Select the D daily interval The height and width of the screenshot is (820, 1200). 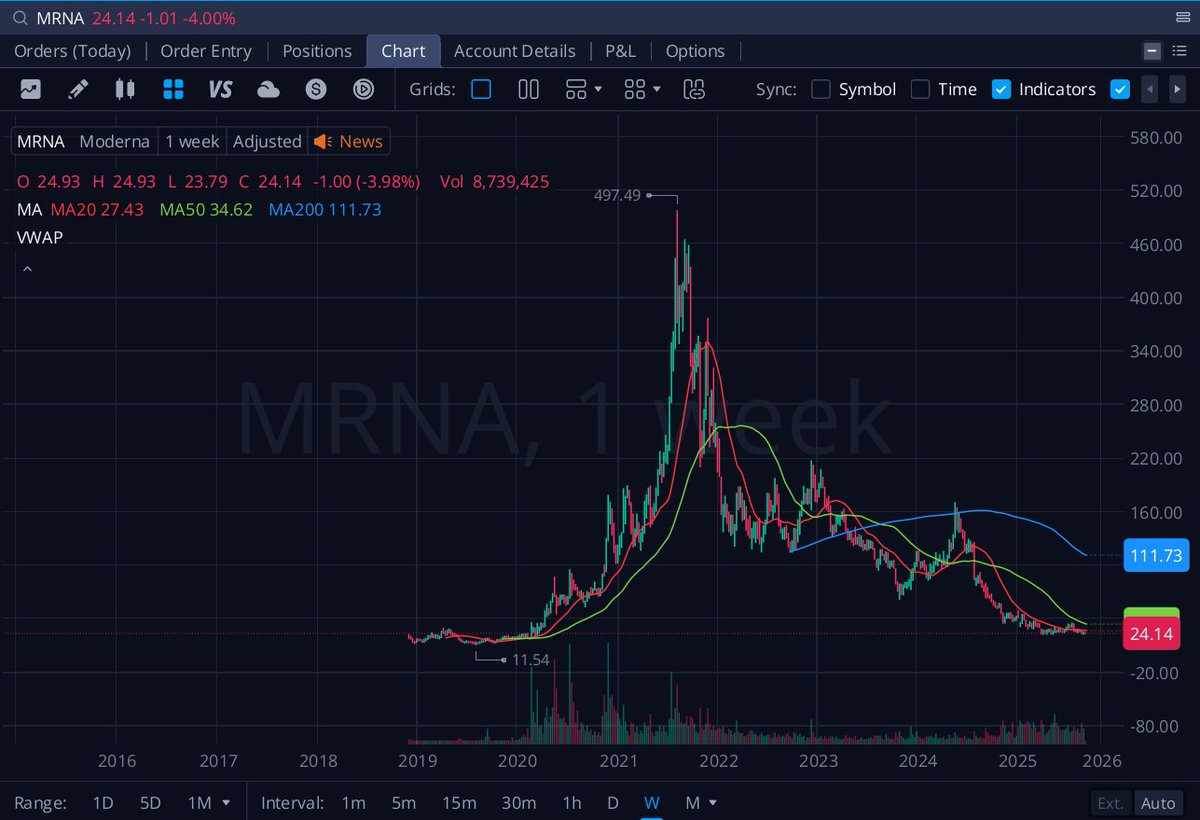pyautogui.click(x=612, y=802)
